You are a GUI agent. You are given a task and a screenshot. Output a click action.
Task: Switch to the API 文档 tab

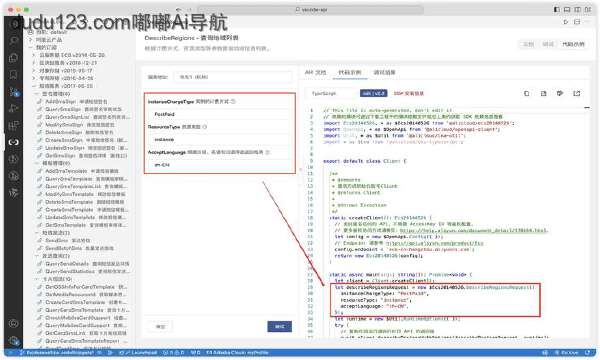tap(316, 72)
